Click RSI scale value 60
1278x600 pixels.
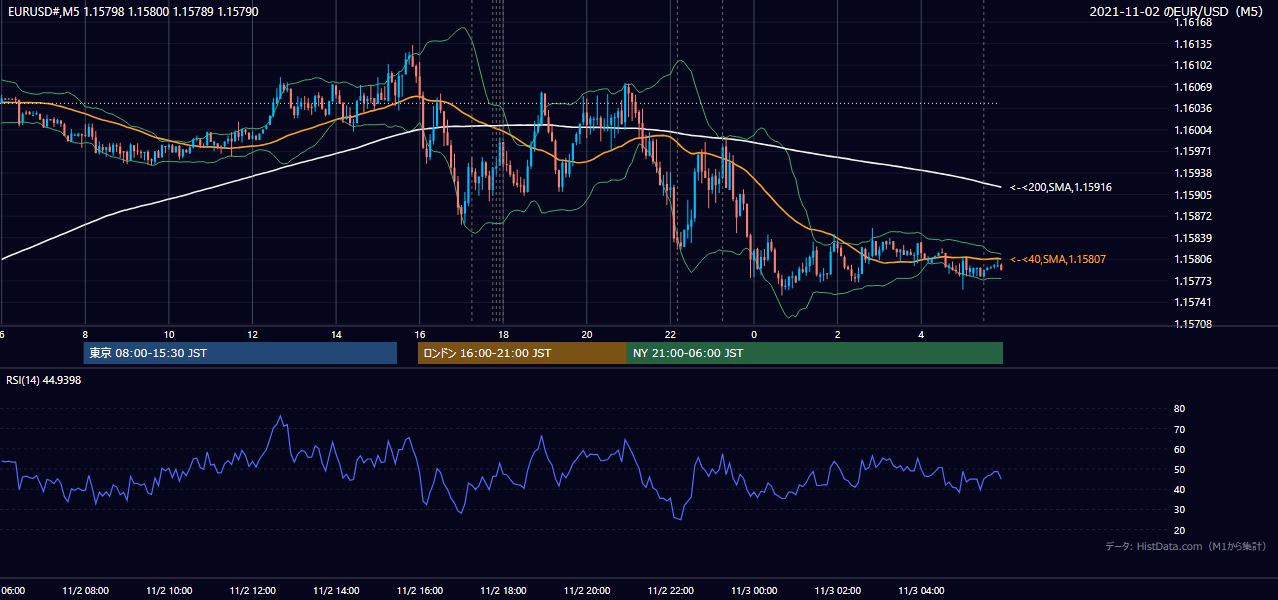click(1179, 449)
